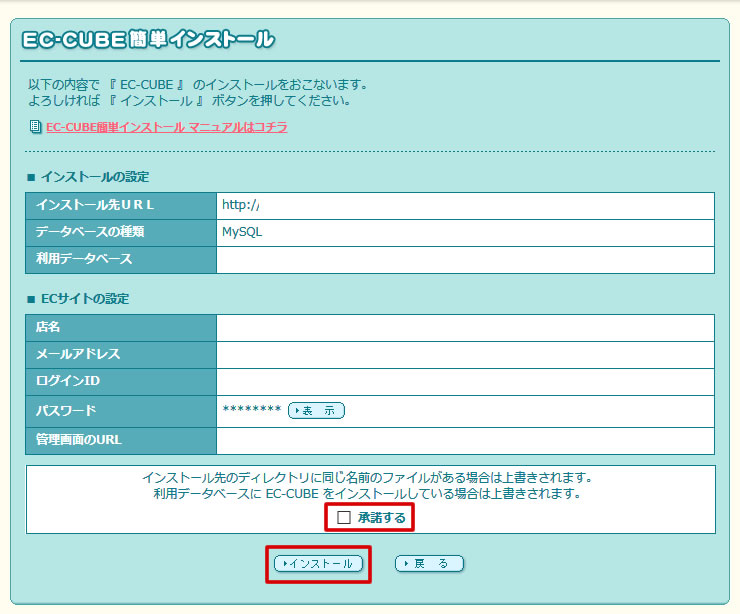740x614 pixels.
Task: Check the 承諾する checkbox
Action: 344,517
